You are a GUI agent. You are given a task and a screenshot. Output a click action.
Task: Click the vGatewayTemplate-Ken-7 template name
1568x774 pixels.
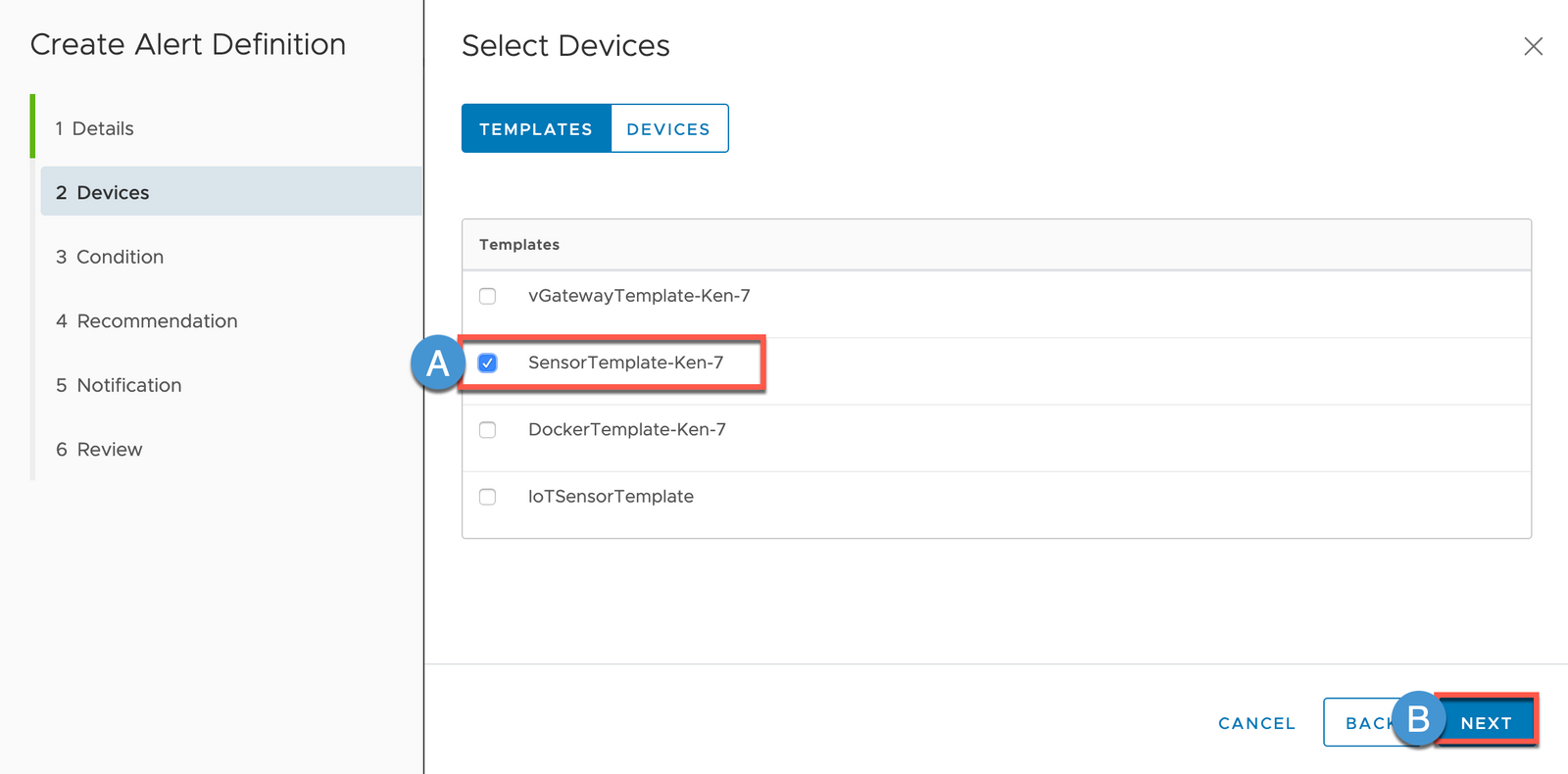[639, 296]
